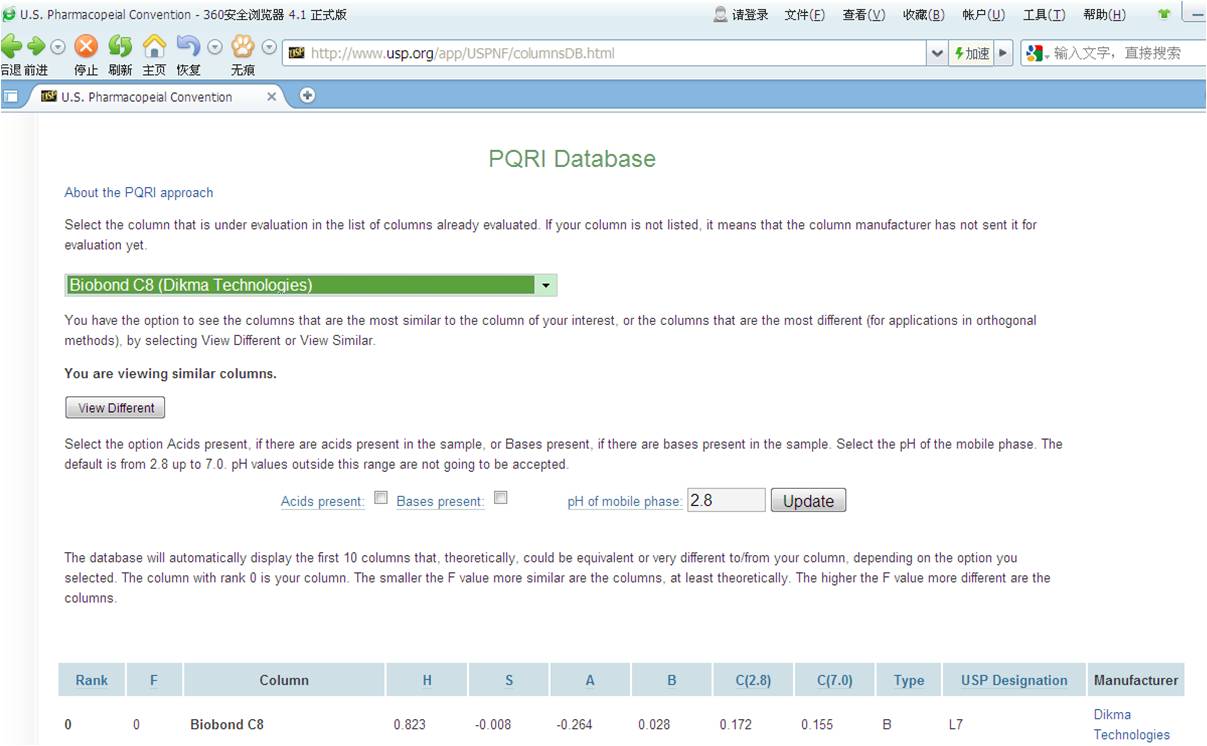Click the 360 browser logo in title bar
1207x746 pixels.
coord(10,14)
